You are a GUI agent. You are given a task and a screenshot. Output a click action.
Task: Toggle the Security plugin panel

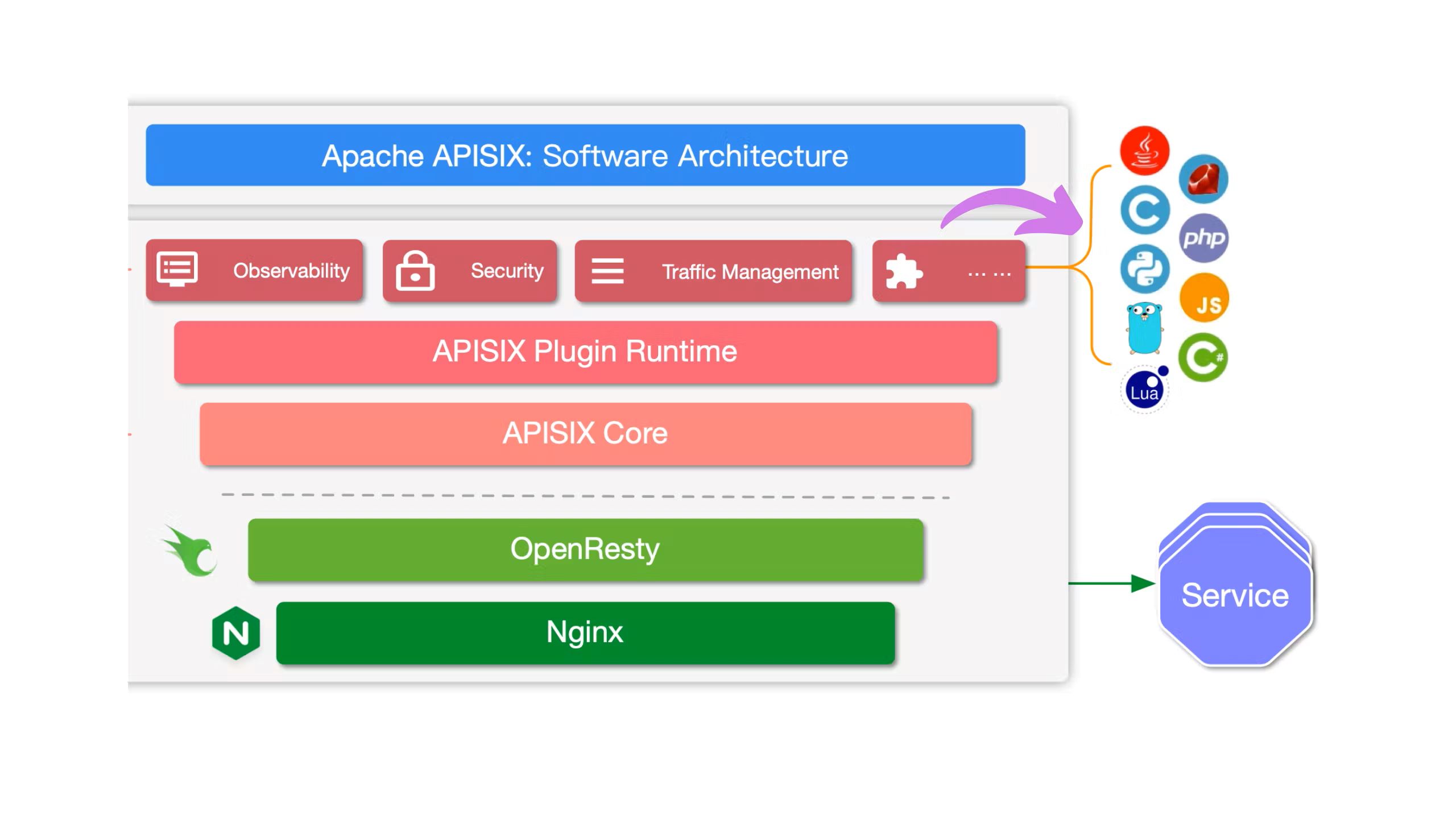(469, 271)
